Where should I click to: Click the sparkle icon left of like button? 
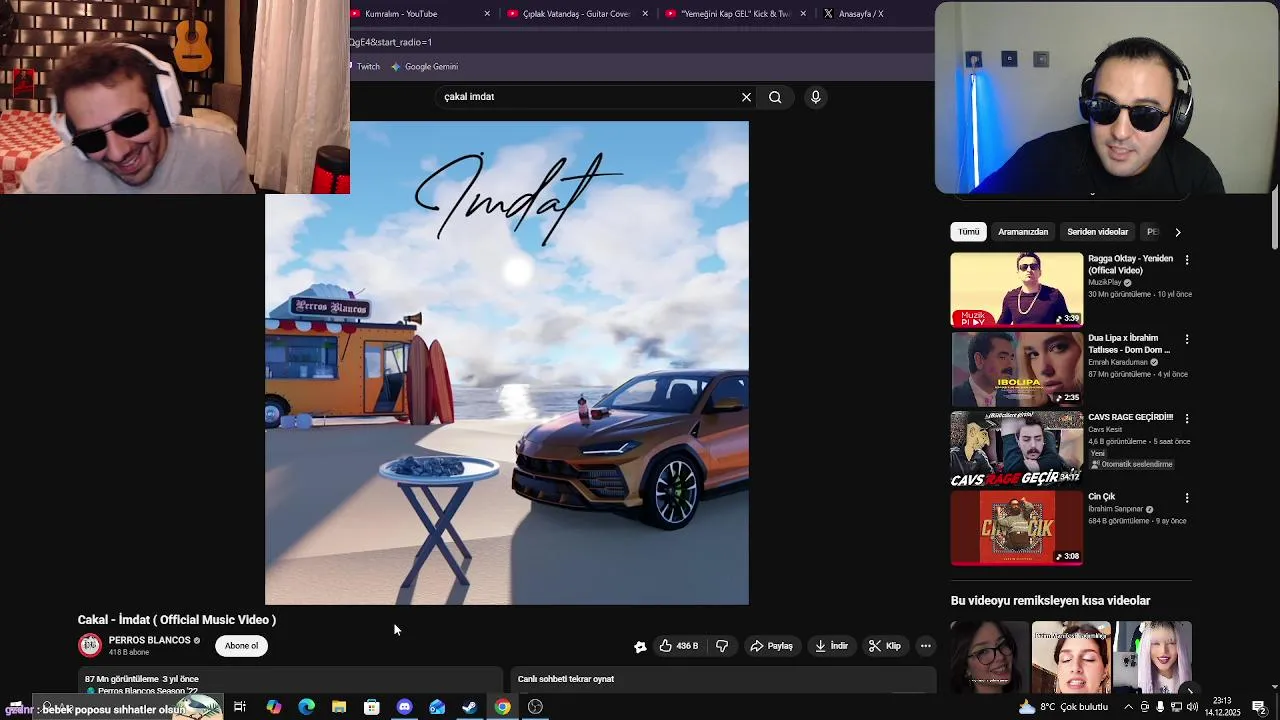coord(640,646)
